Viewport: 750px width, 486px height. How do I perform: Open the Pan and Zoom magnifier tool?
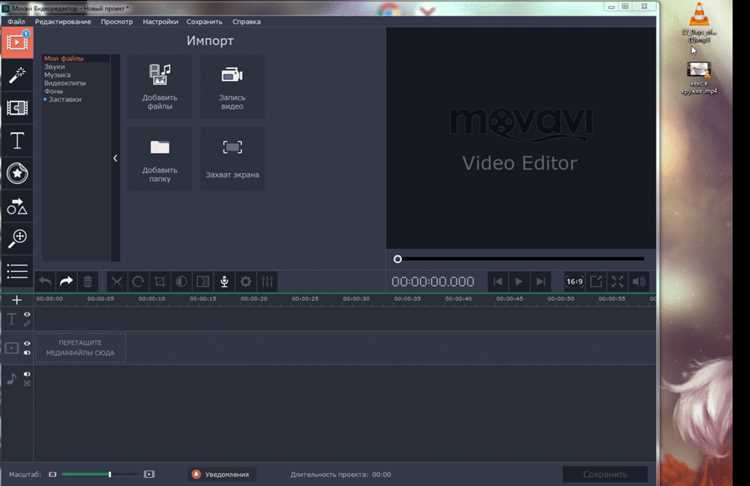pos(17,238)
